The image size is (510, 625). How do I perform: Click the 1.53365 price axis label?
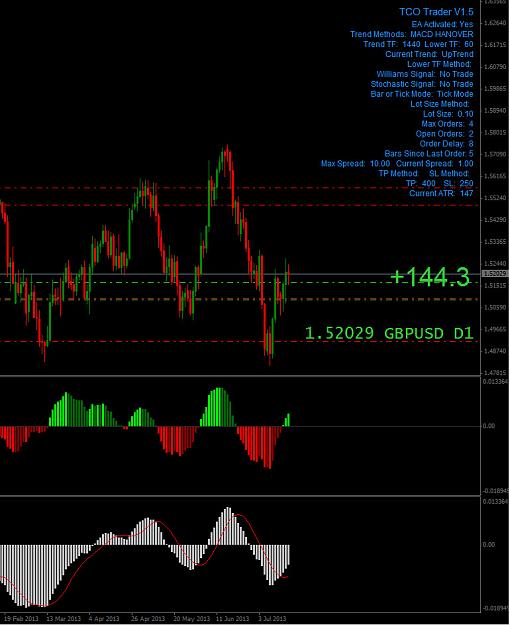click(494, 242)
